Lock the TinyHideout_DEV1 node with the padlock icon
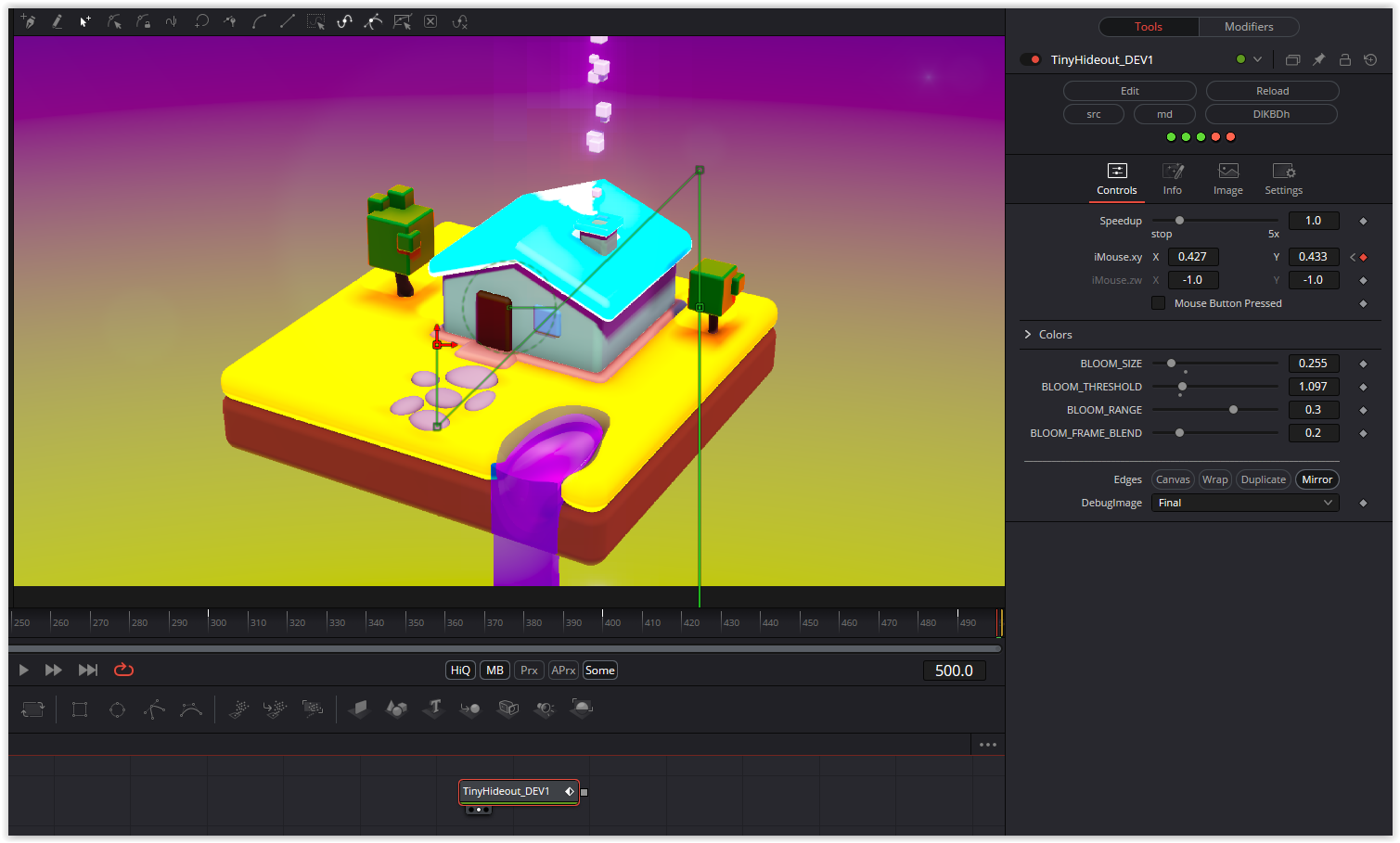The width and height of the screenshot is (1400, 843). tap(1344, 59)
